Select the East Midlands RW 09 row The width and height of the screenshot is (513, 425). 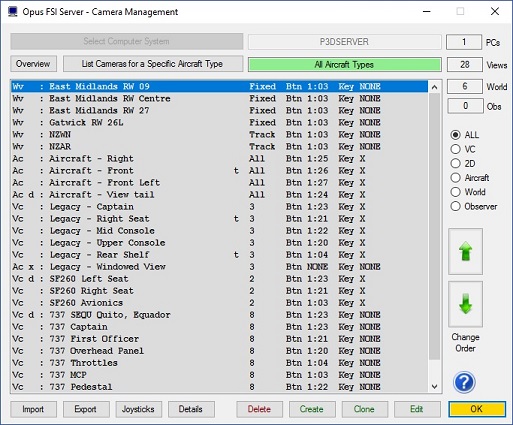(220, 87)
